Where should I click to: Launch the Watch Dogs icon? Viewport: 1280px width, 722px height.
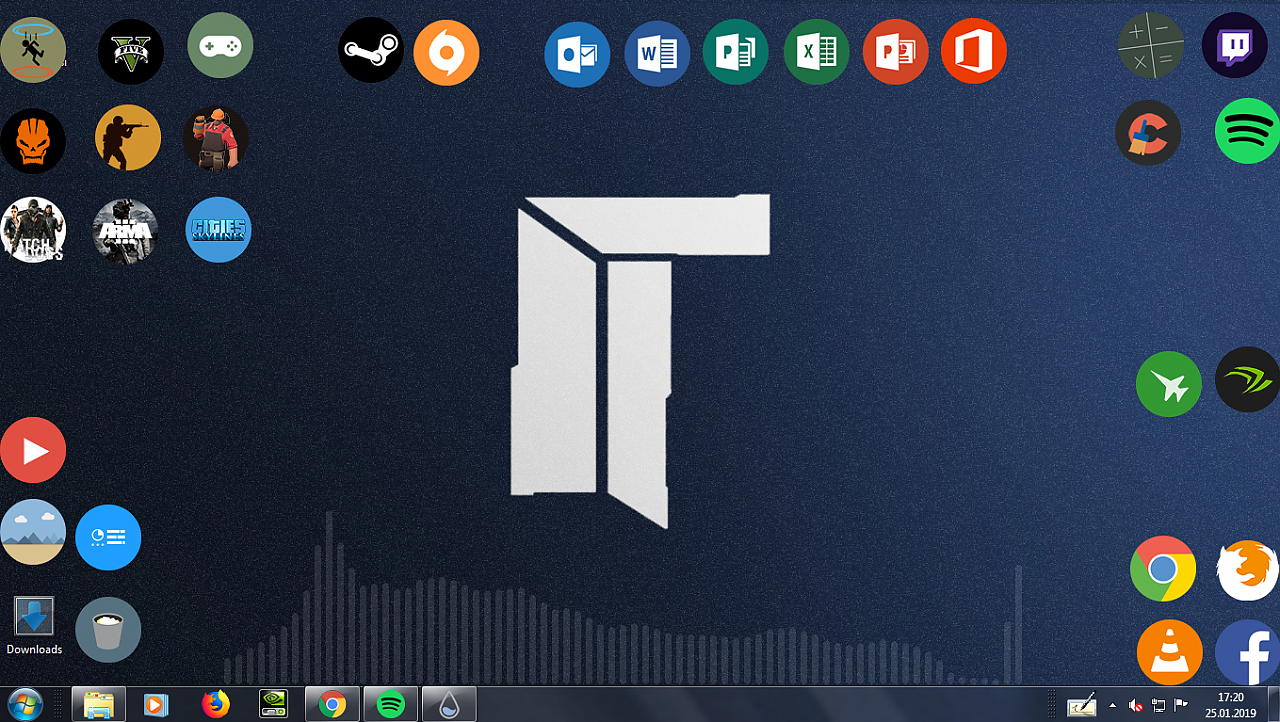33,230
